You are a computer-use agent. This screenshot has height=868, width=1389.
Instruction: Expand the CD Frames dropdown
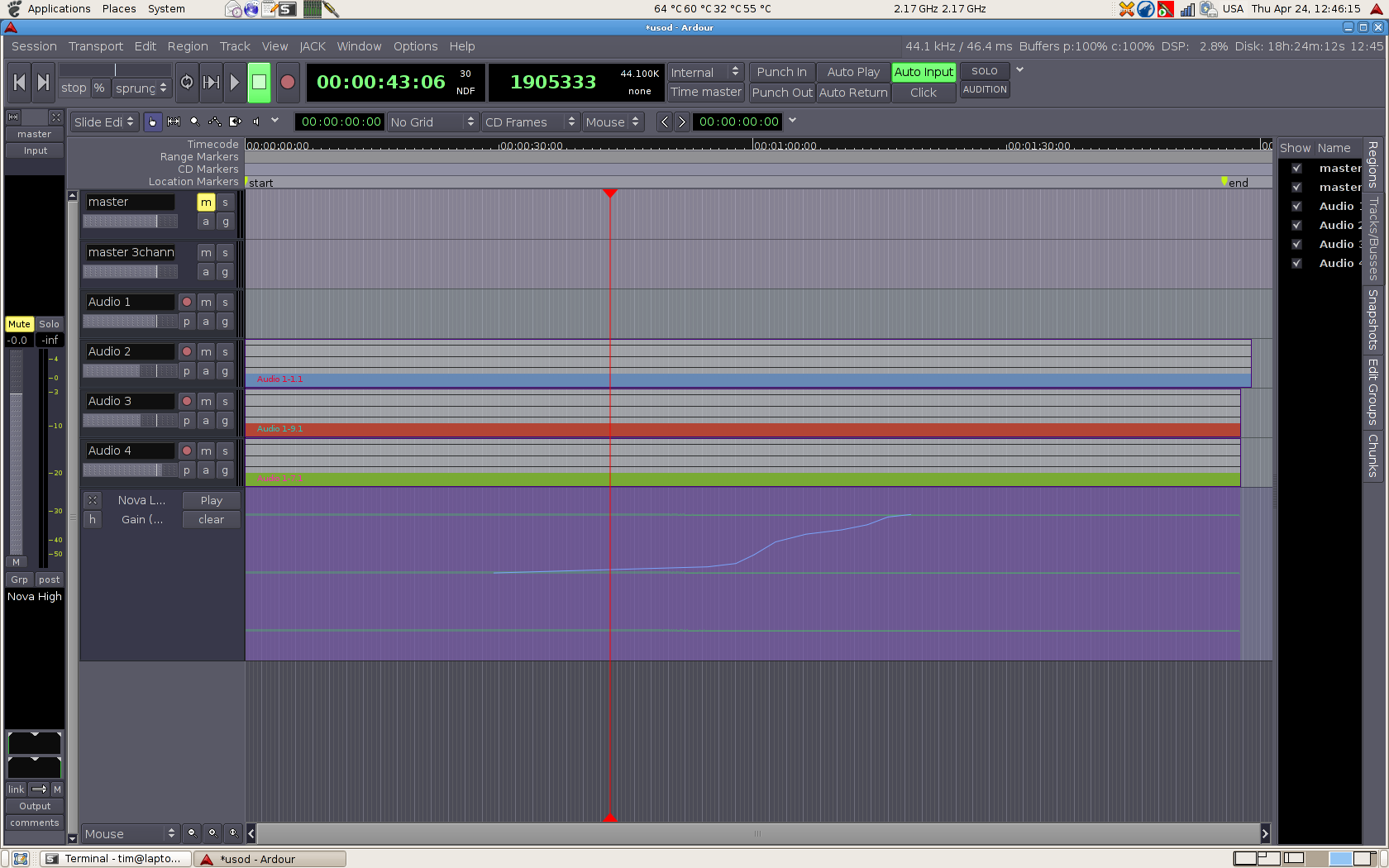(530, 122)
